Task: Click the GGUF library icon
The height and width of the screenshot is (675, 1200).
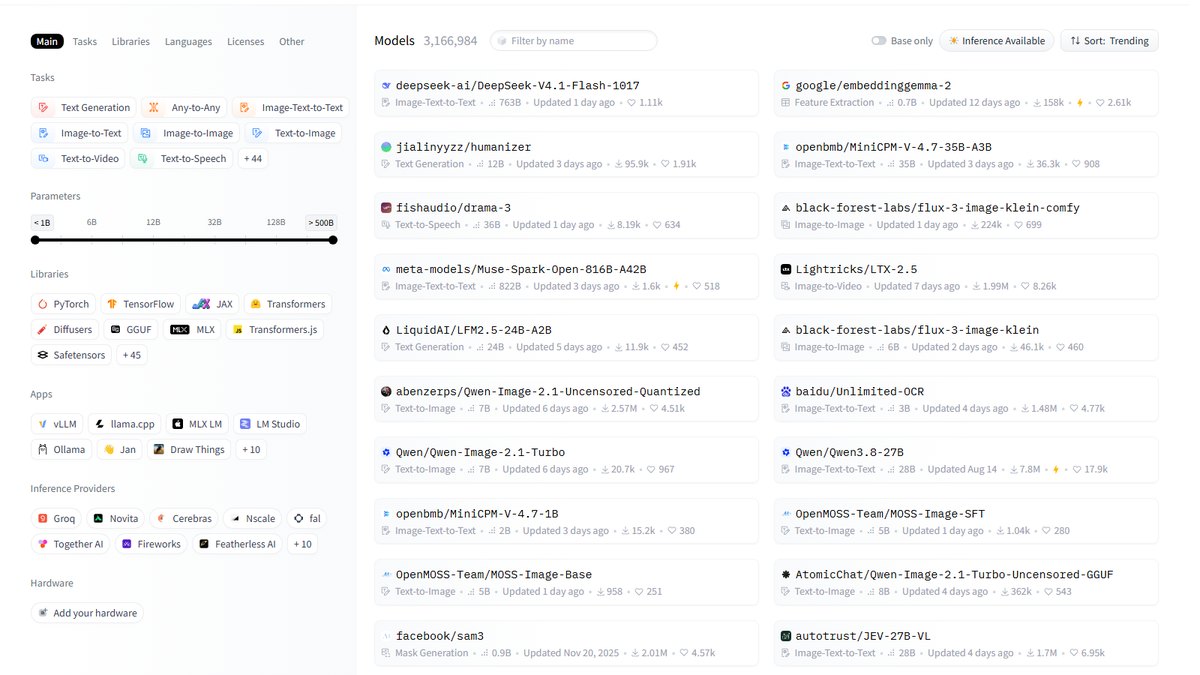Action: (x=116, y=329)
